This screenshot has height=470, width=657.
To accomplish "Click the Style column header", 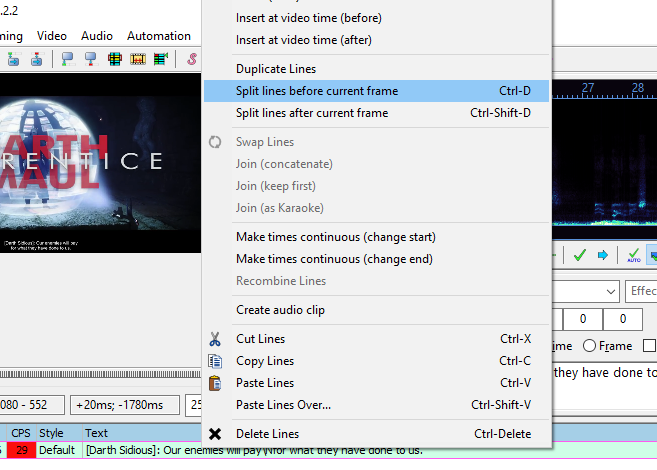I will coord(59,433).
